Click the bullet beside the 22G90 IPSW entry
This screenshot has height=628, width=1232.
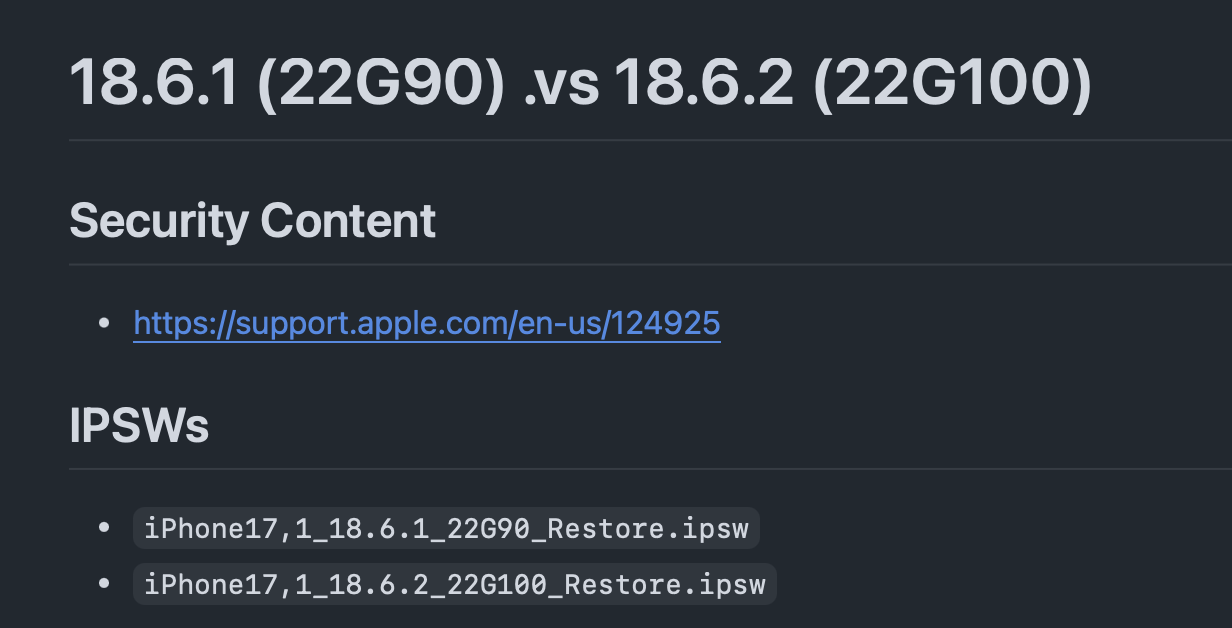[x=104, y=528]
